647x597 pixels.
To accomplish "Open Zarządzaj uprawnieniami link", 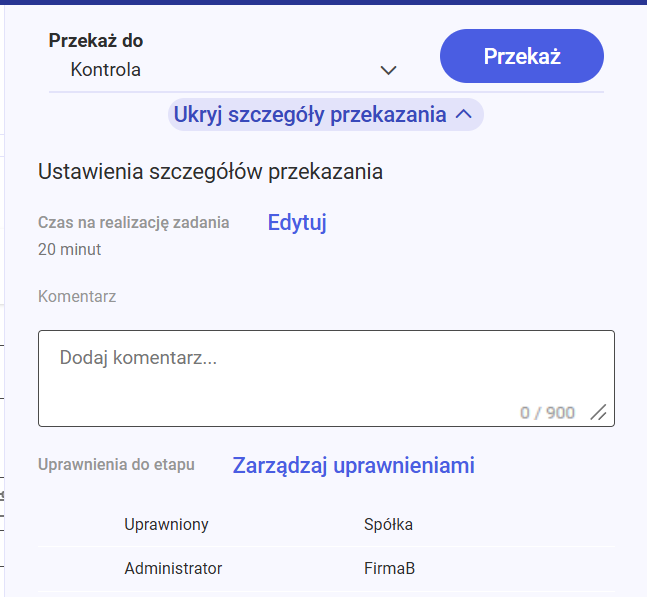I will [x=354, y=465].
